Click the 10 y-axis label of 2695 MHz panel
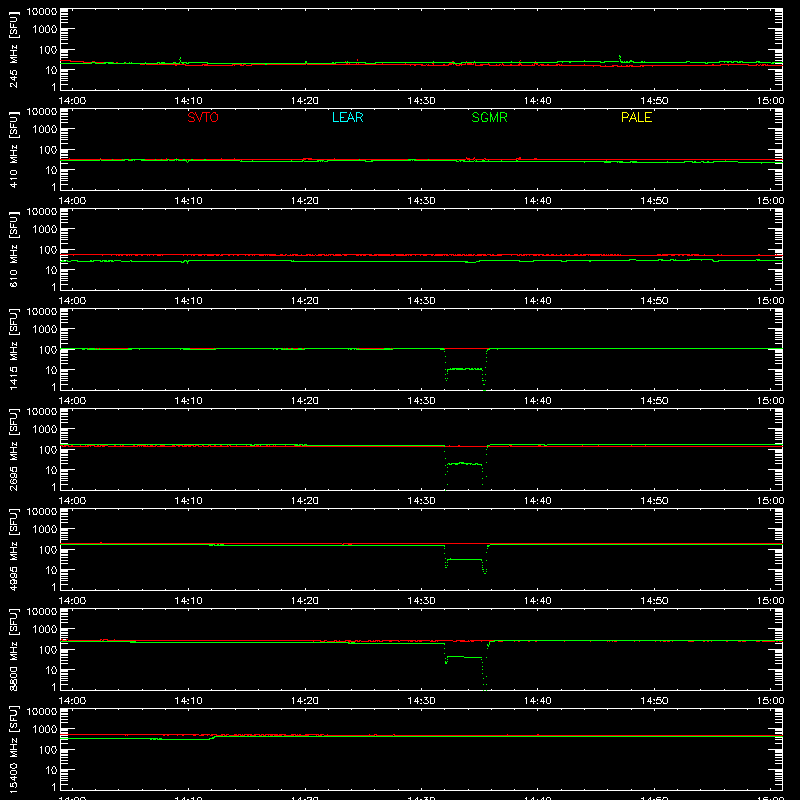The width and height of the screenshot is (800, 800). (x=51, y=470)
